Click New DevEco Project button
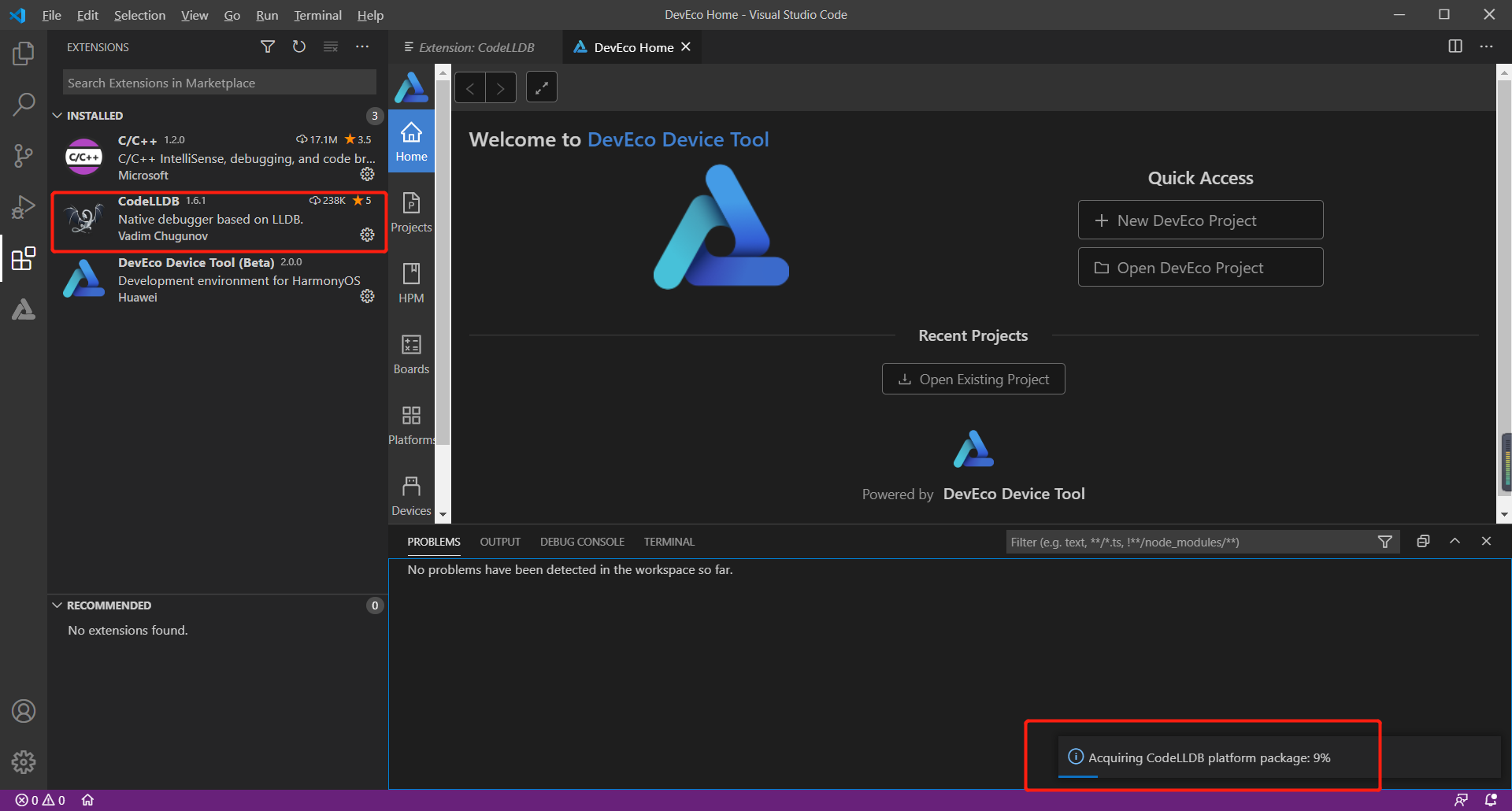 1200,220
